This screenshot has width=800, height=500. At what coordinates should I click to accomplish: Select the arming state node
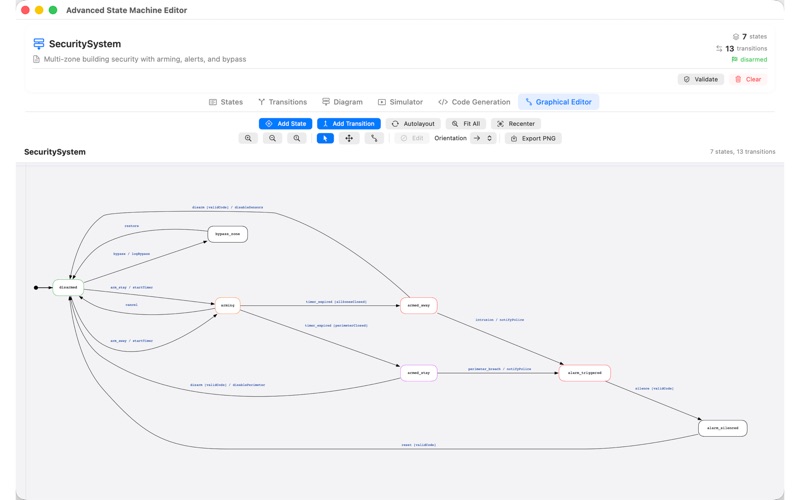[228, 306]
